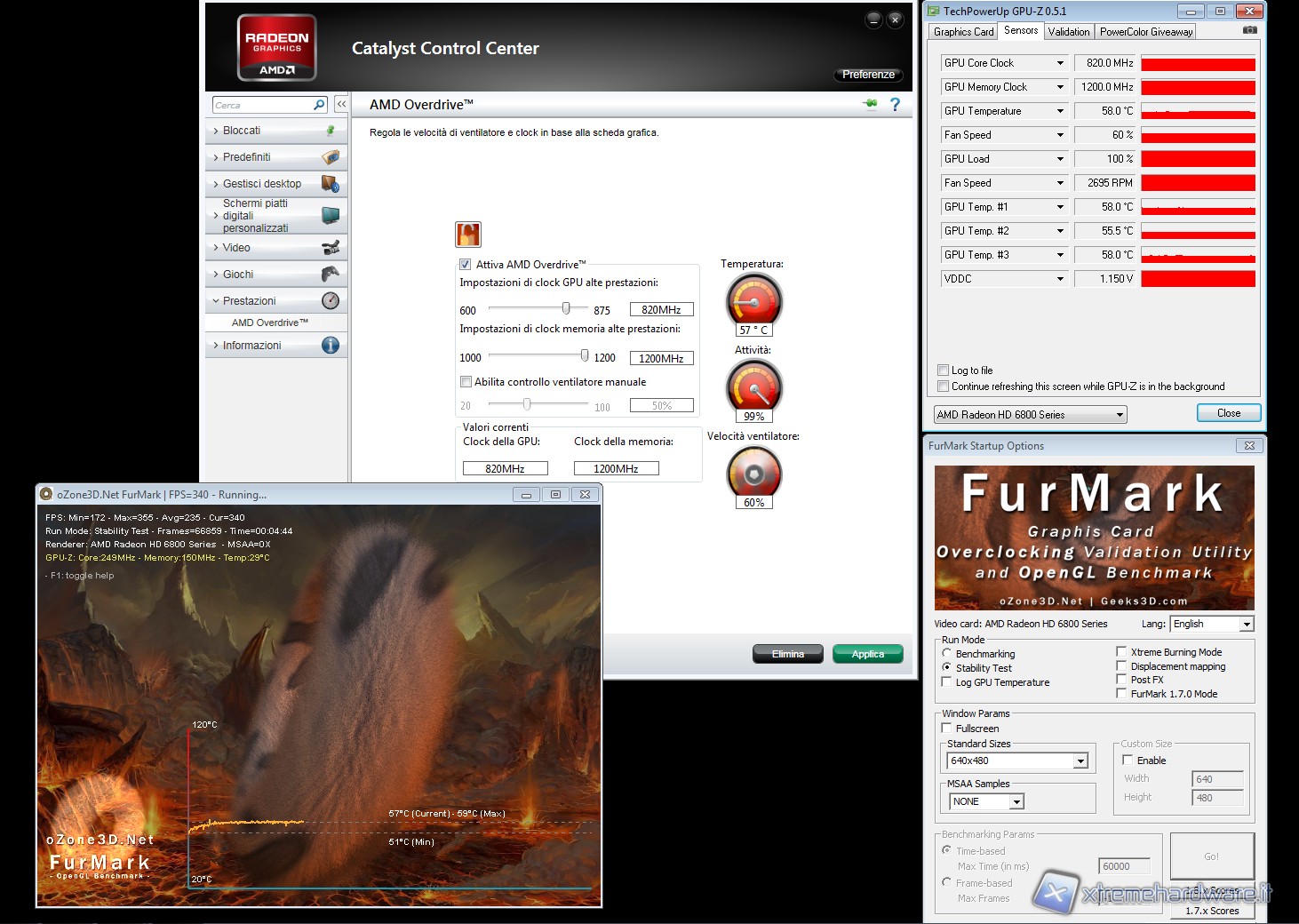Select the Benchmarking run mode

pos(947,653)
